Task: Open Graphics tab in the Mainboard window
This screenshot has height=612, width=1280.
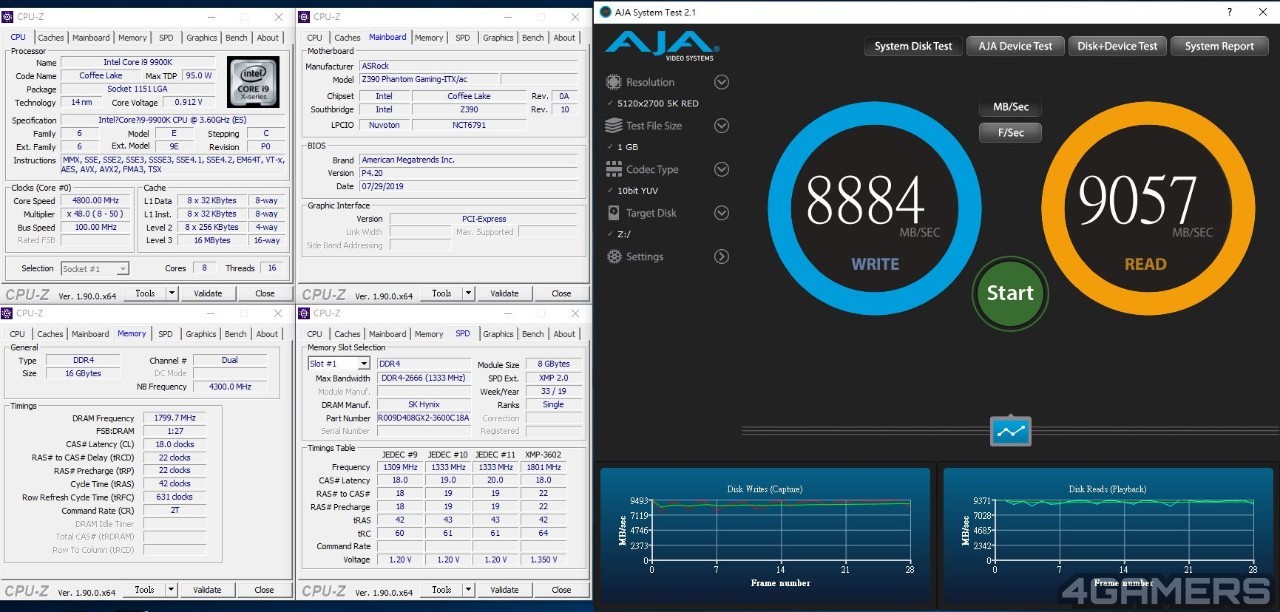Action: [x=497, y=37]
